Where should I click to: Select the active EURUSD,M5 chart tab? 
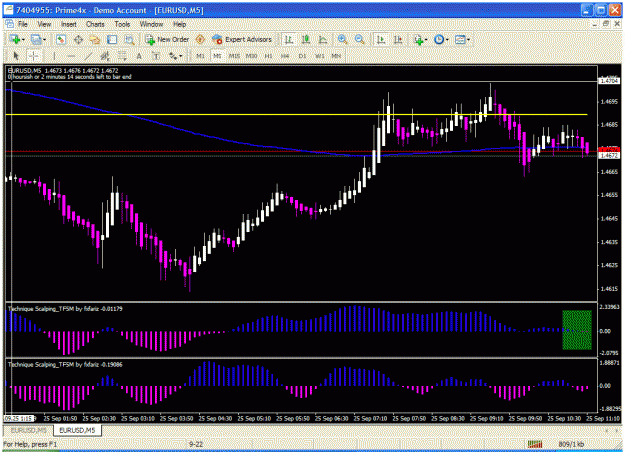click(x=77, y=430)
